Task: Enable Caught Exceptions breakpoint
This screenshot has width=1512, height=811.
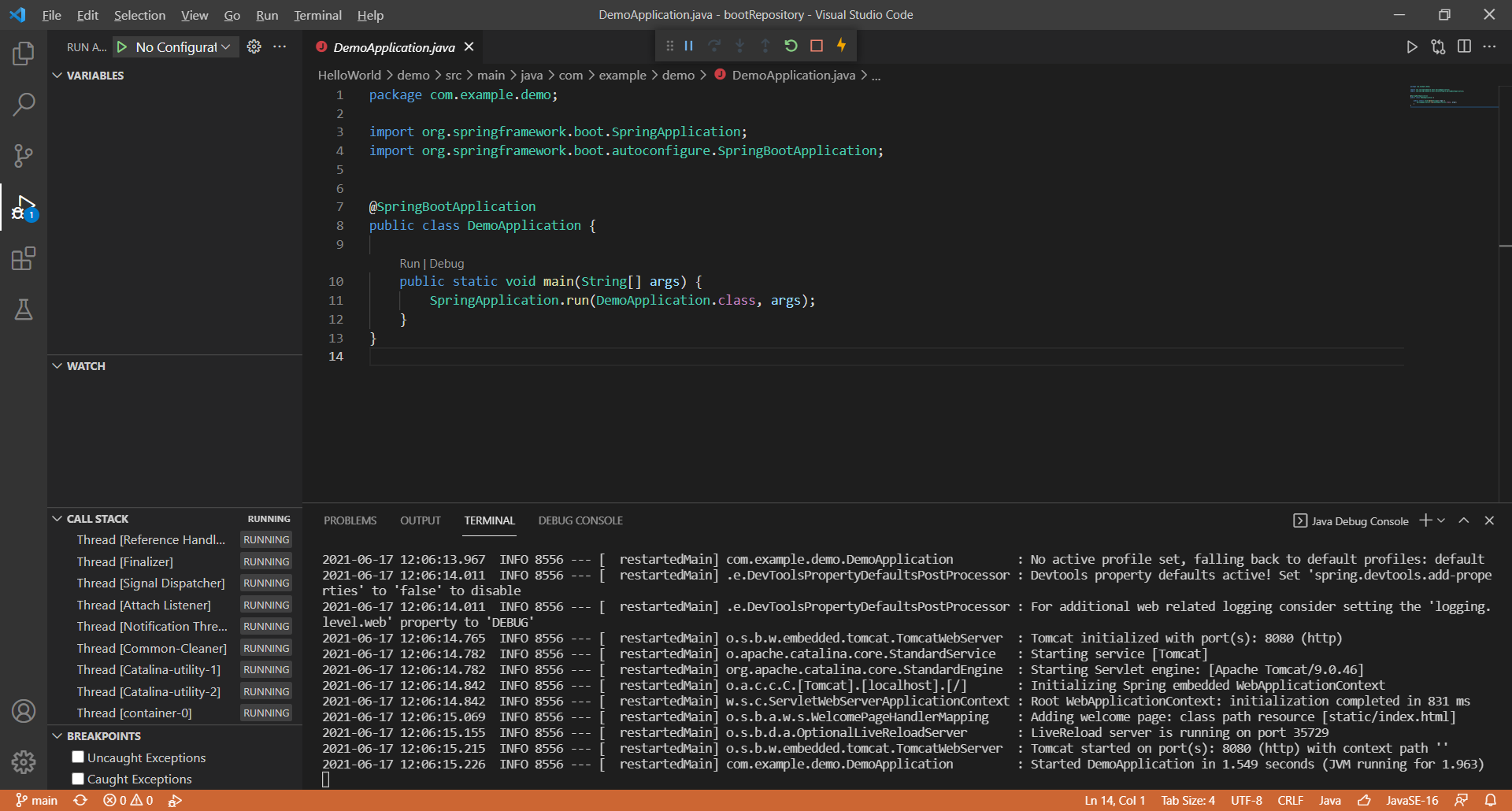Action: coord(78,779)
